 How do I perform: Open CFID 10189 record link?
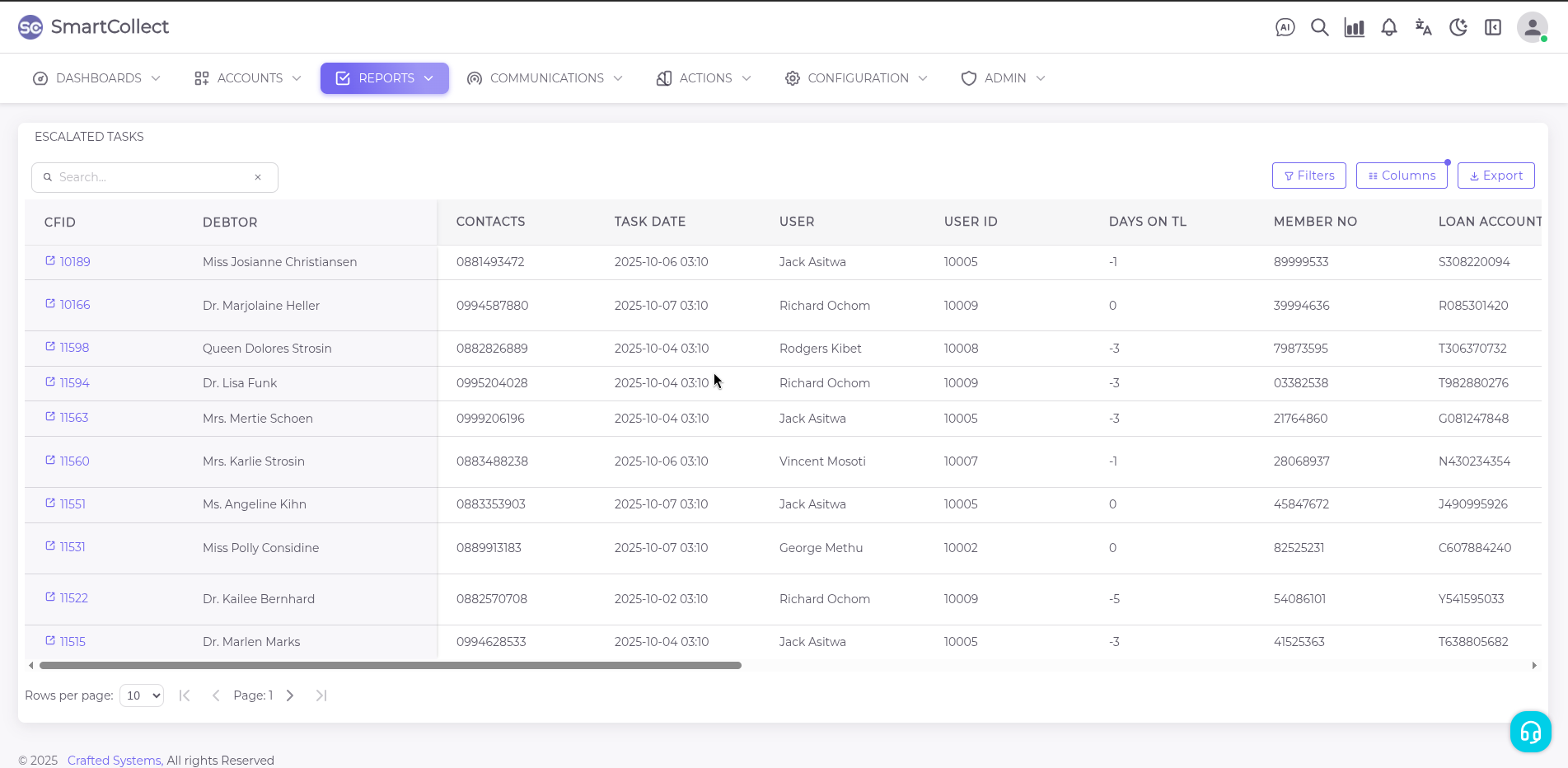74,262
